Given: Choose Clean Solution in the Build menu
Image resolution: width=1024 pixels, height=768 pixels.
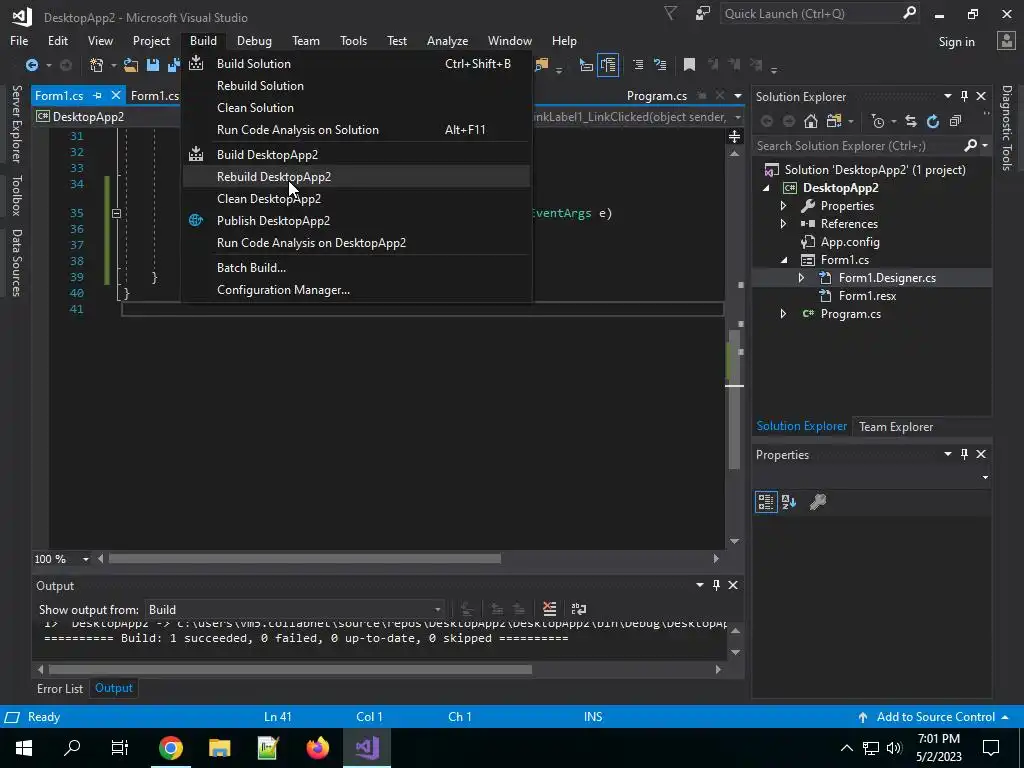Looking at the screenshot, I should click(356, 108).
